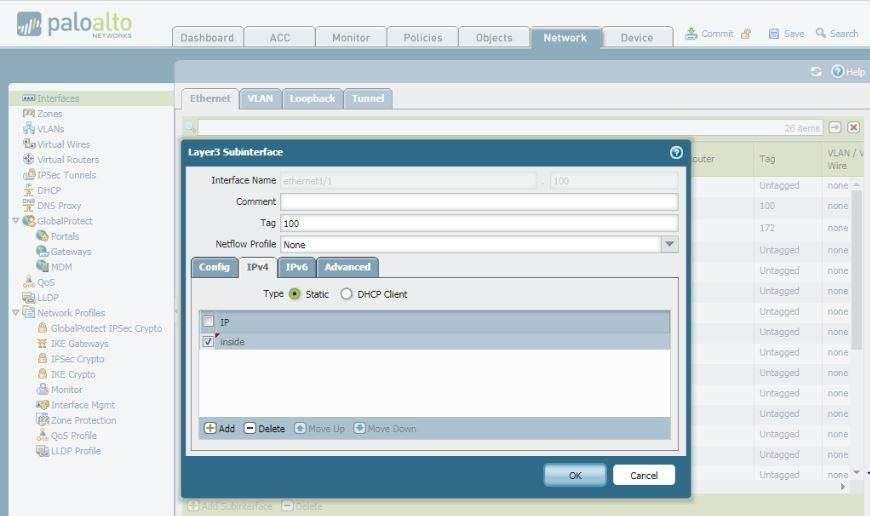Click the Delete minus icon
This screenshot has height=516, width=870.
pos(250,428)
